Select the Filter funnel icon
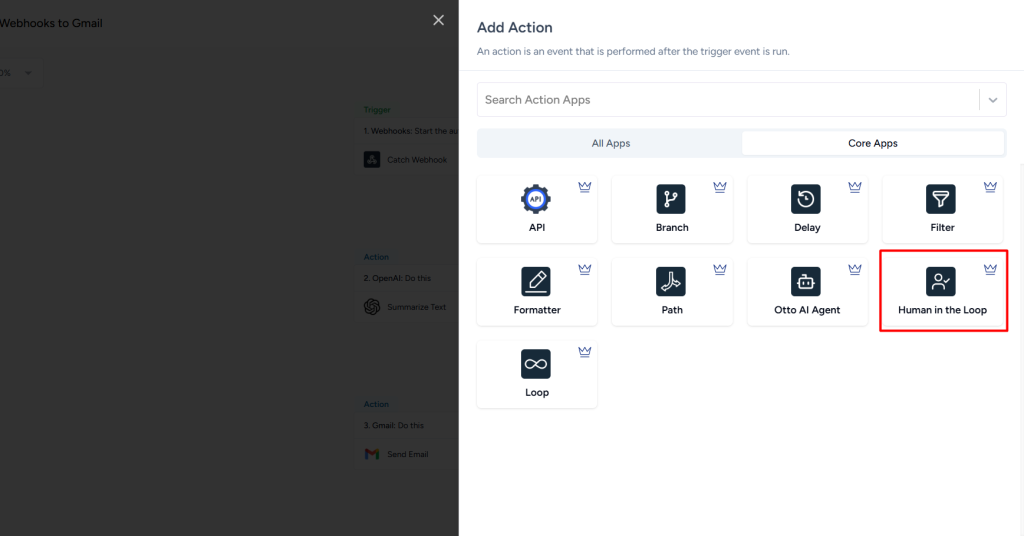This screenshot has width=1024, height=536. click(x=941, y=199)
